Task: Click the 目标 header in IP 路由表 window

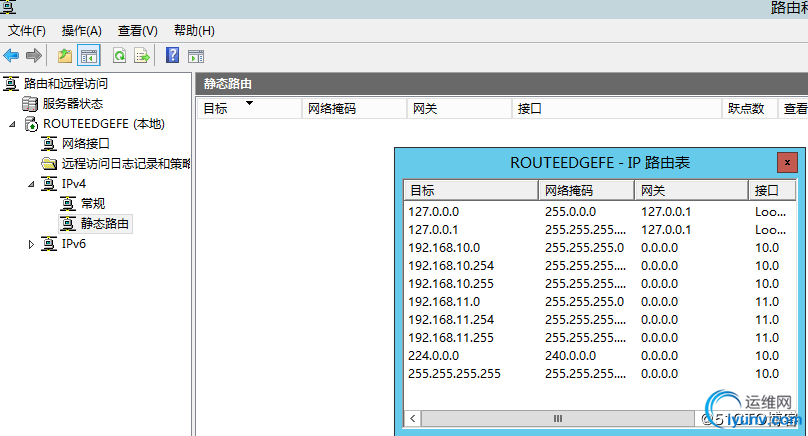Action: point(471,190)
